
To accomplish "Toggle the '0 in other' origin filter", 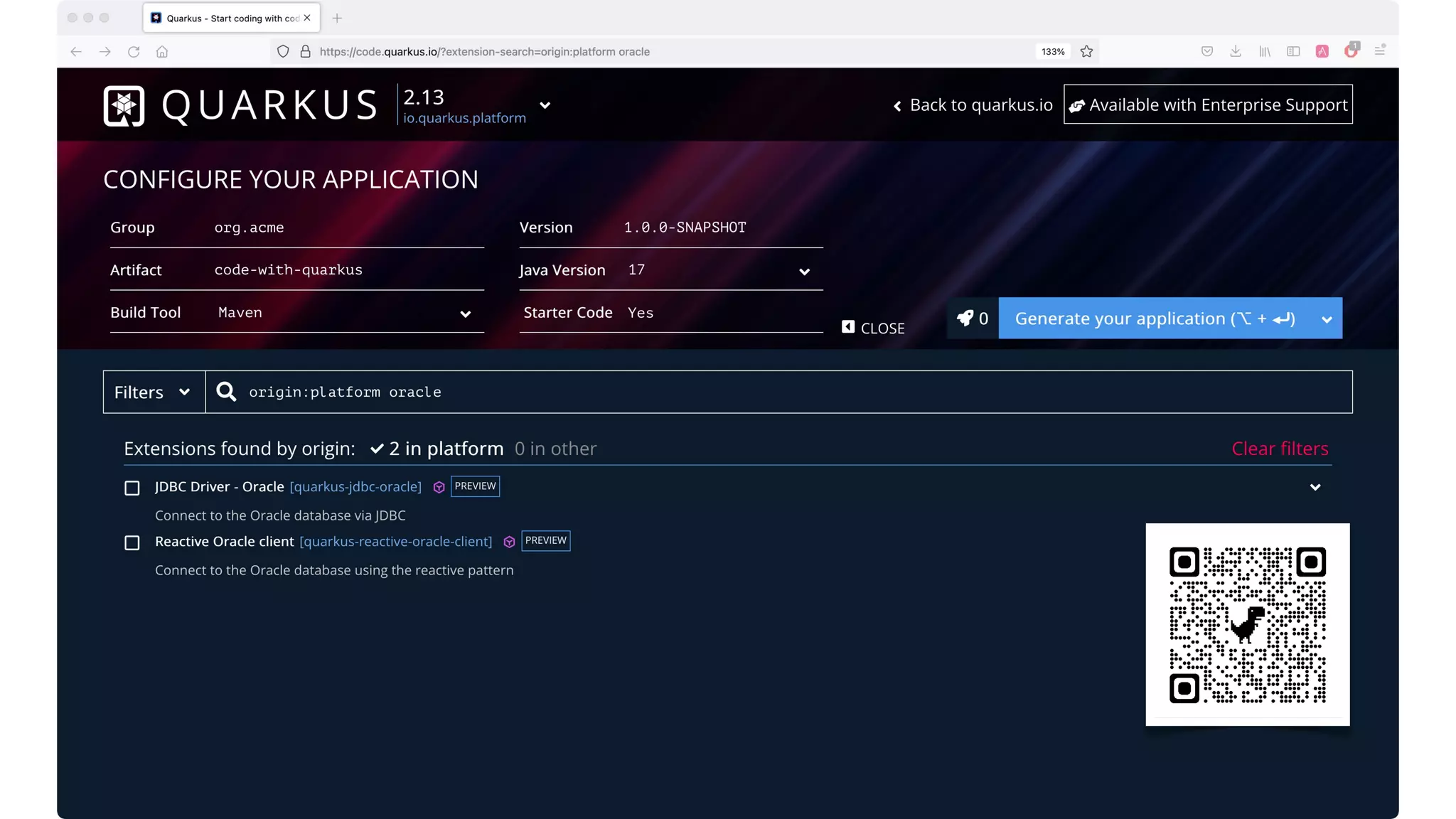I will tap(555, 449).
